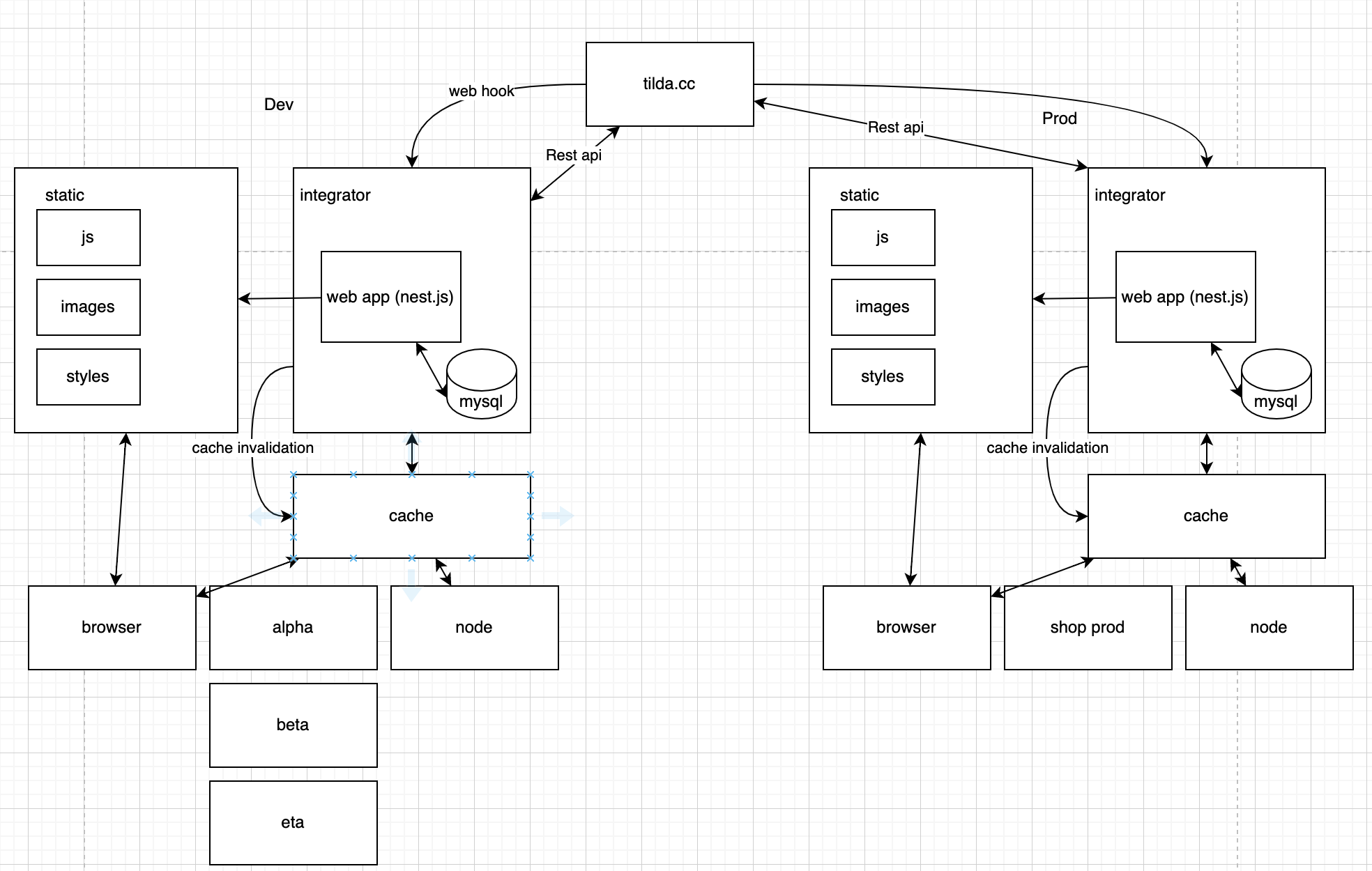Click the Dev text label
Viewport: 1372px width, 871px height.
click(279, 105)
